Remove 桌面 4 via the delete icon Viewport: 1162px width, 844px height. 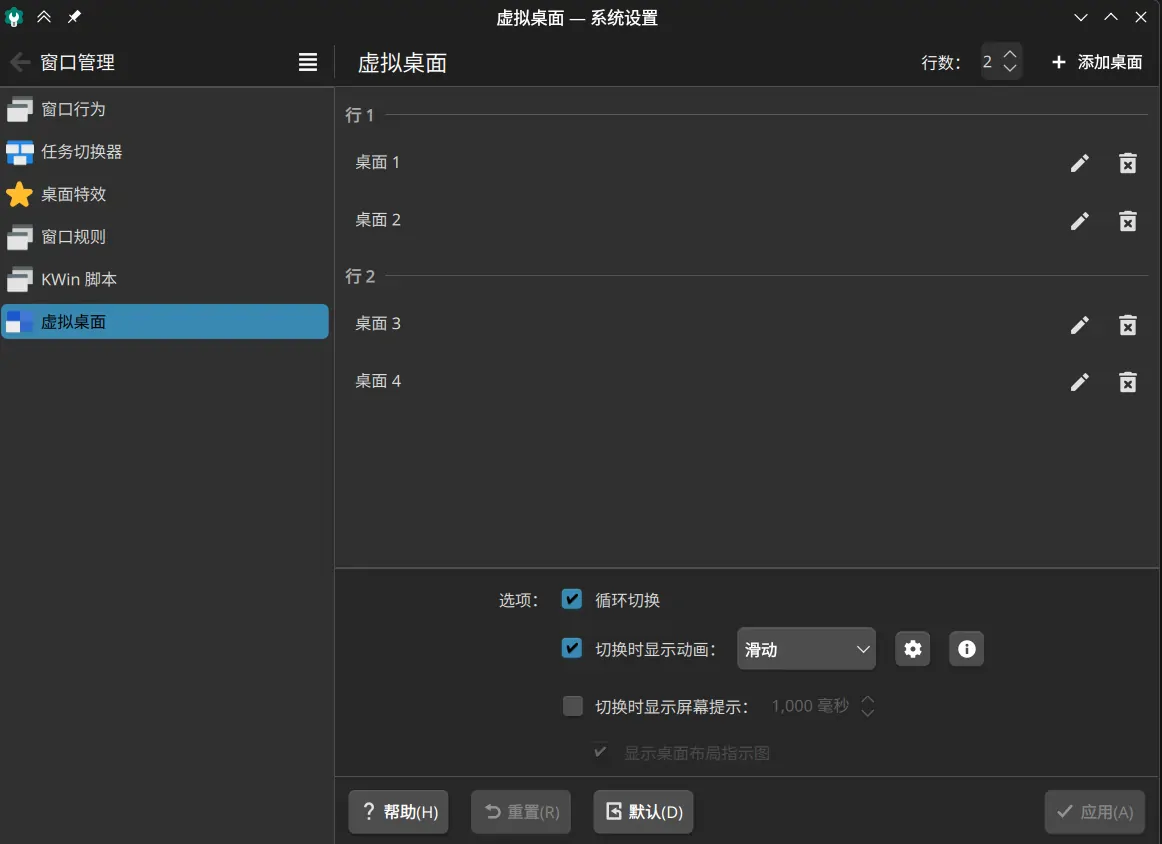pyautogui.click(x=1128, y=382)
